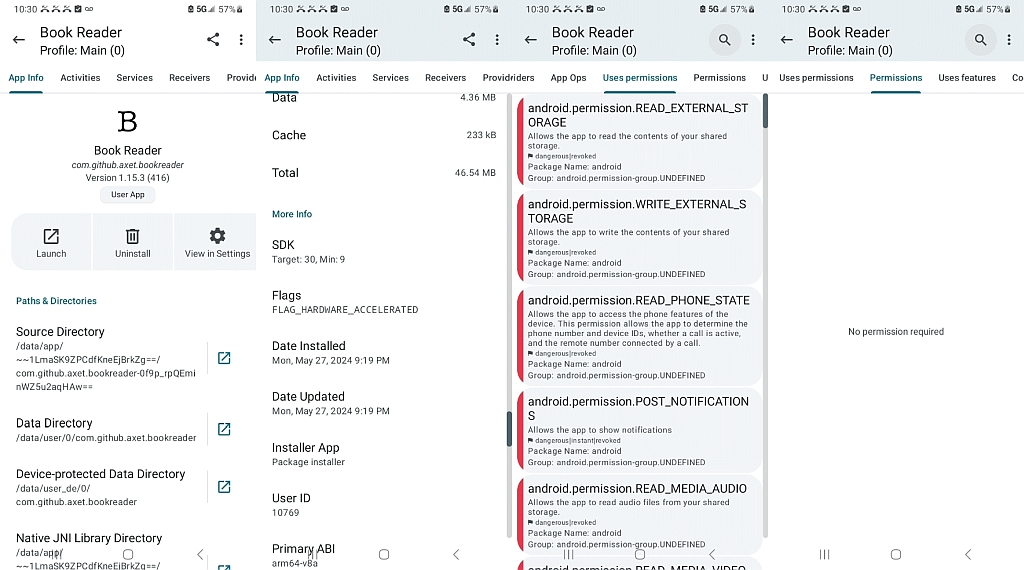
Task: Select App Info tab on More Info screen
Action: pos(282,78)
